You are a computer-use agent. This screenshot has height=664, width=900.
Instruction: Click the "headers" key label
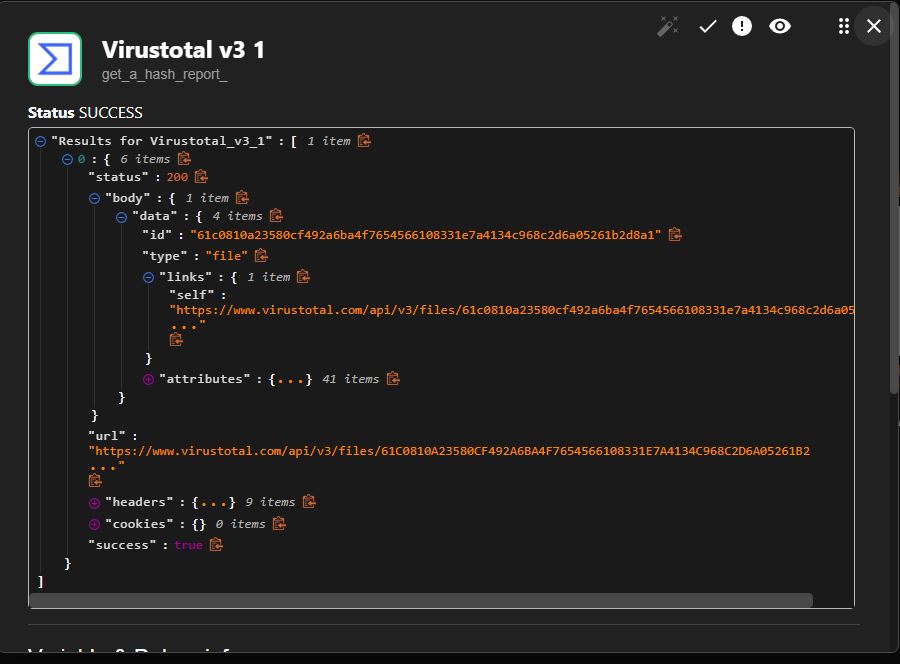coord(139,502)
